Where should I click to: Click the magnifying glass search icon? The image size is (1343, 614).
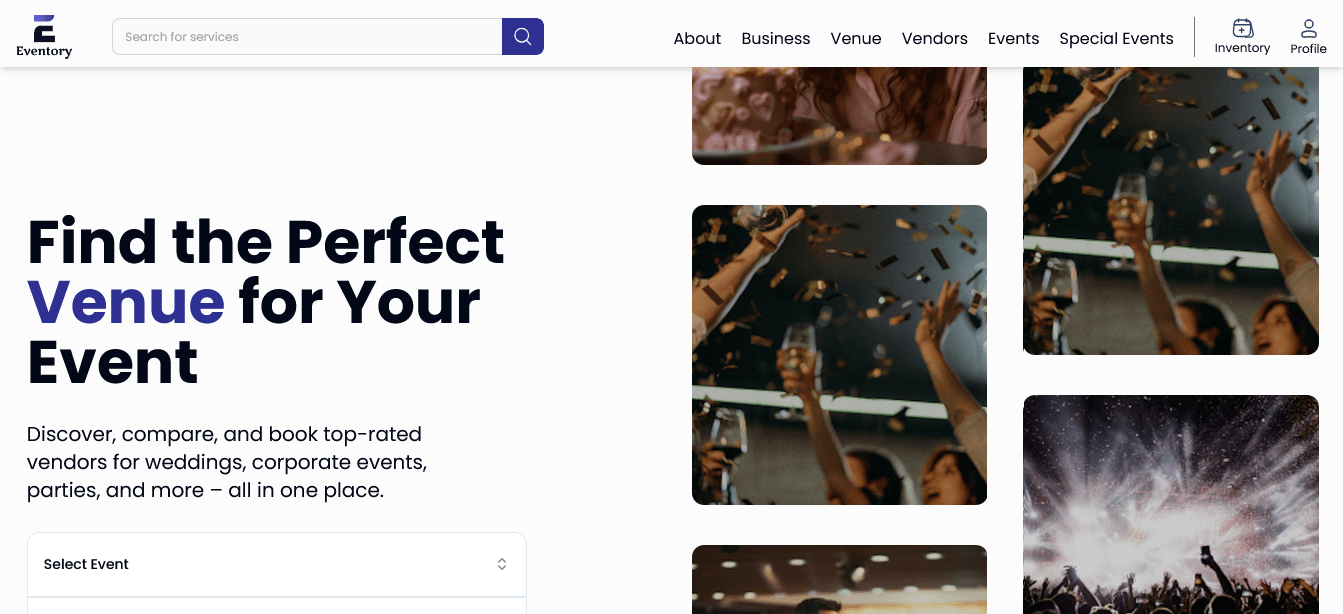coord(522,36)
